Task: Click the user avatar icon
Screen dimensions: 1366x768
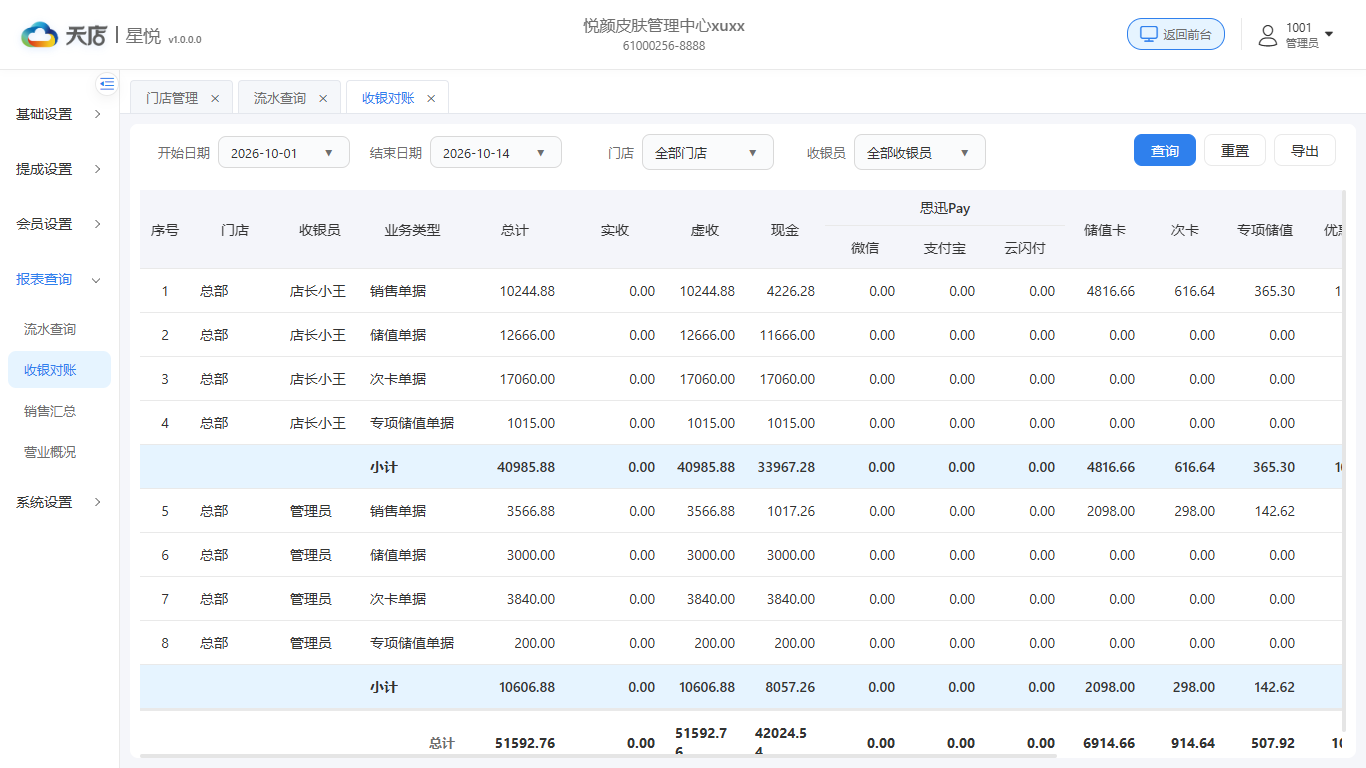Action: (1267, 36)
